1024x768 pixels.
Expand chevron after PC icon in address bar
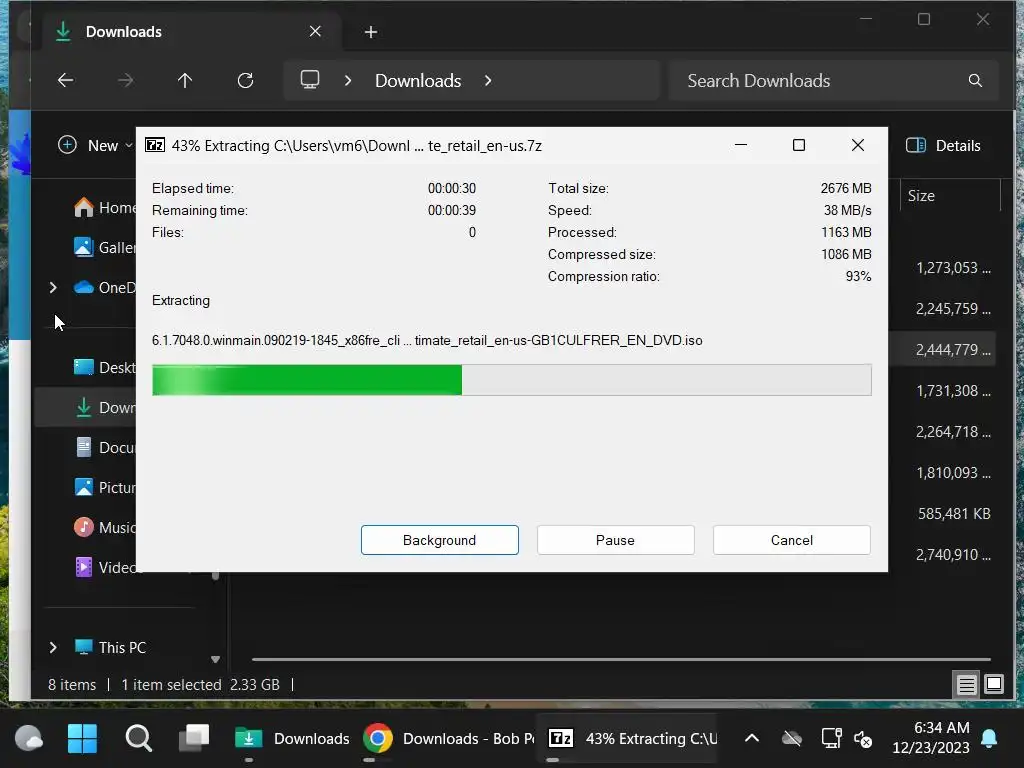click(x=348, y=80)
